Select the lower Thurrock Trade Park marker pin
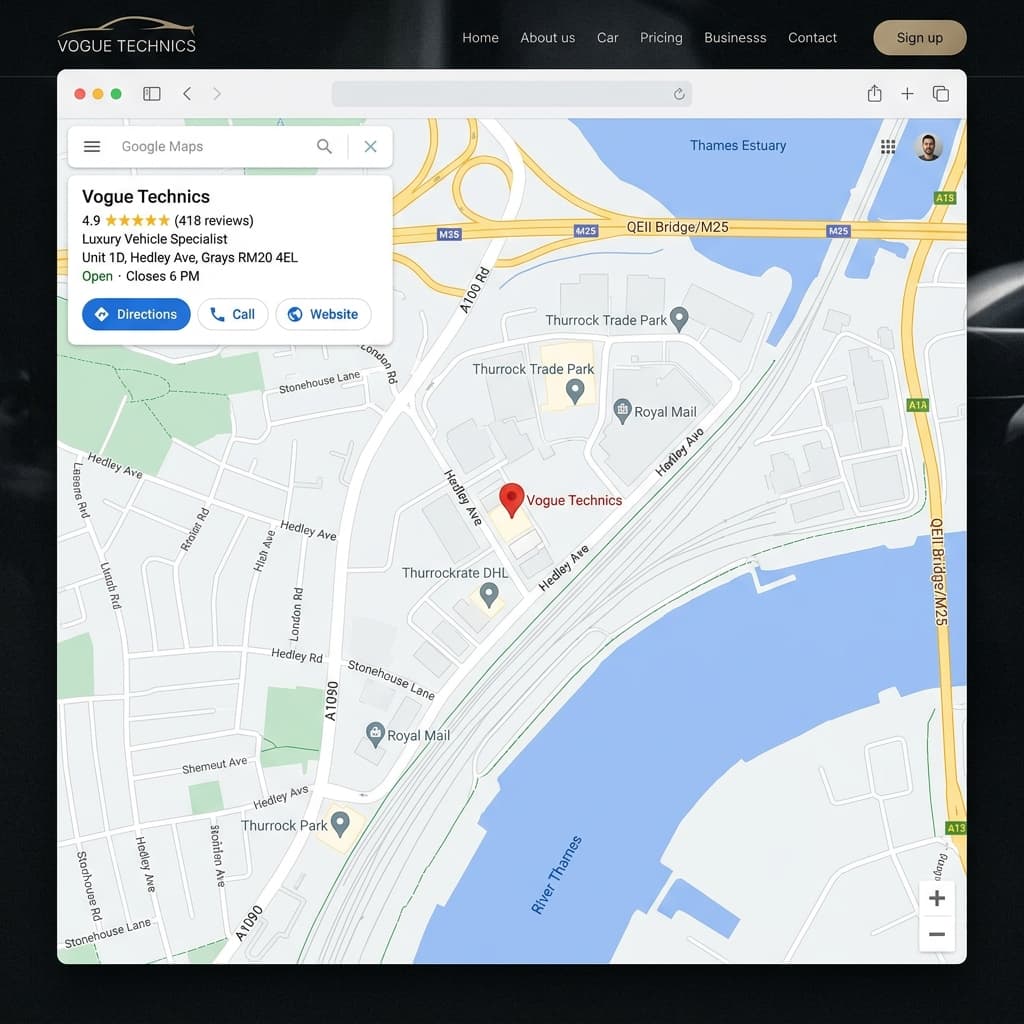This screenshot has width=1024, height=1024. [x=575, y=391]
